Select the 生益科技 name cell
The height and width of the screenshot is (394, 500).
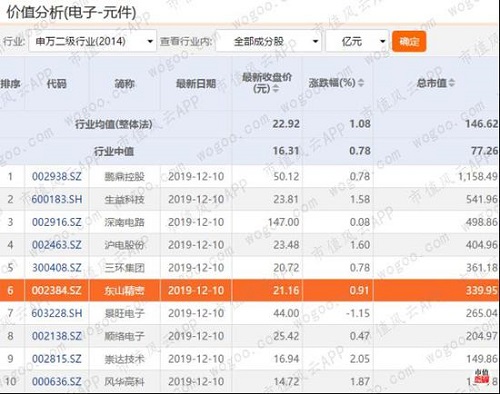(x=125, y=199)
